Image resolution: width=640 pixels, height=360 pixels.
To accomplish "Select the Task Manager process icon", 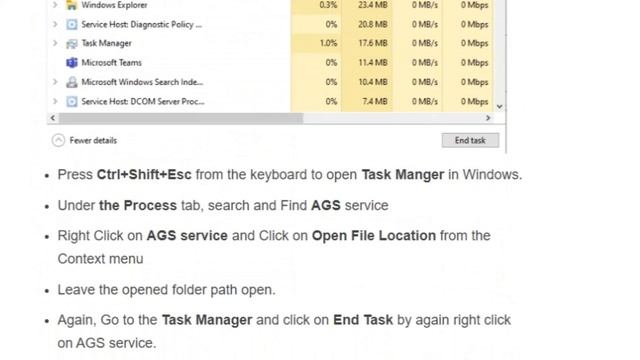I will pyautogui.click(x=72, y=43).
